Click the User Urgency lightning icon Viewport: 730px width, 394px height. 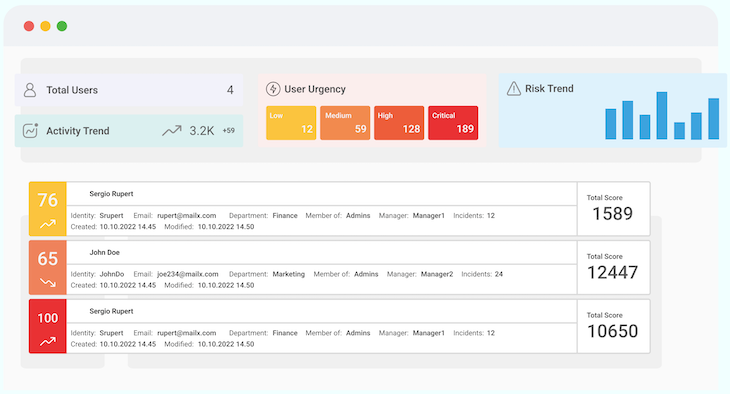pos(273,89)
